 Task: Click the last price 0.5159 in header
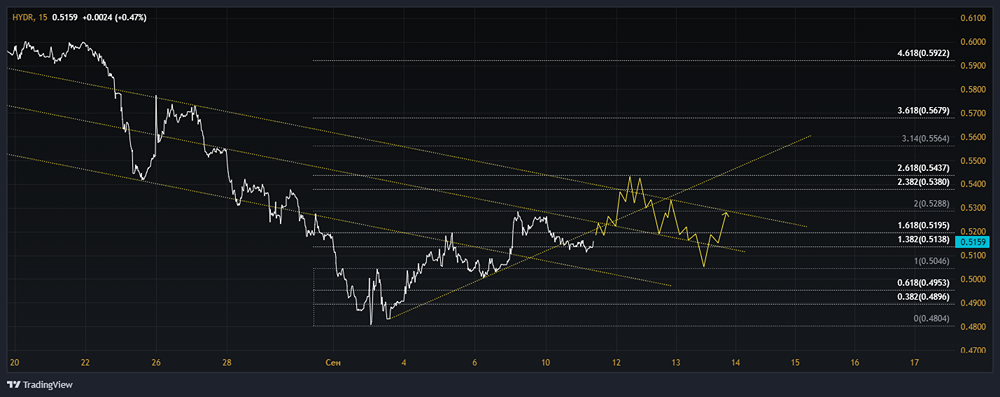(64, 17)
